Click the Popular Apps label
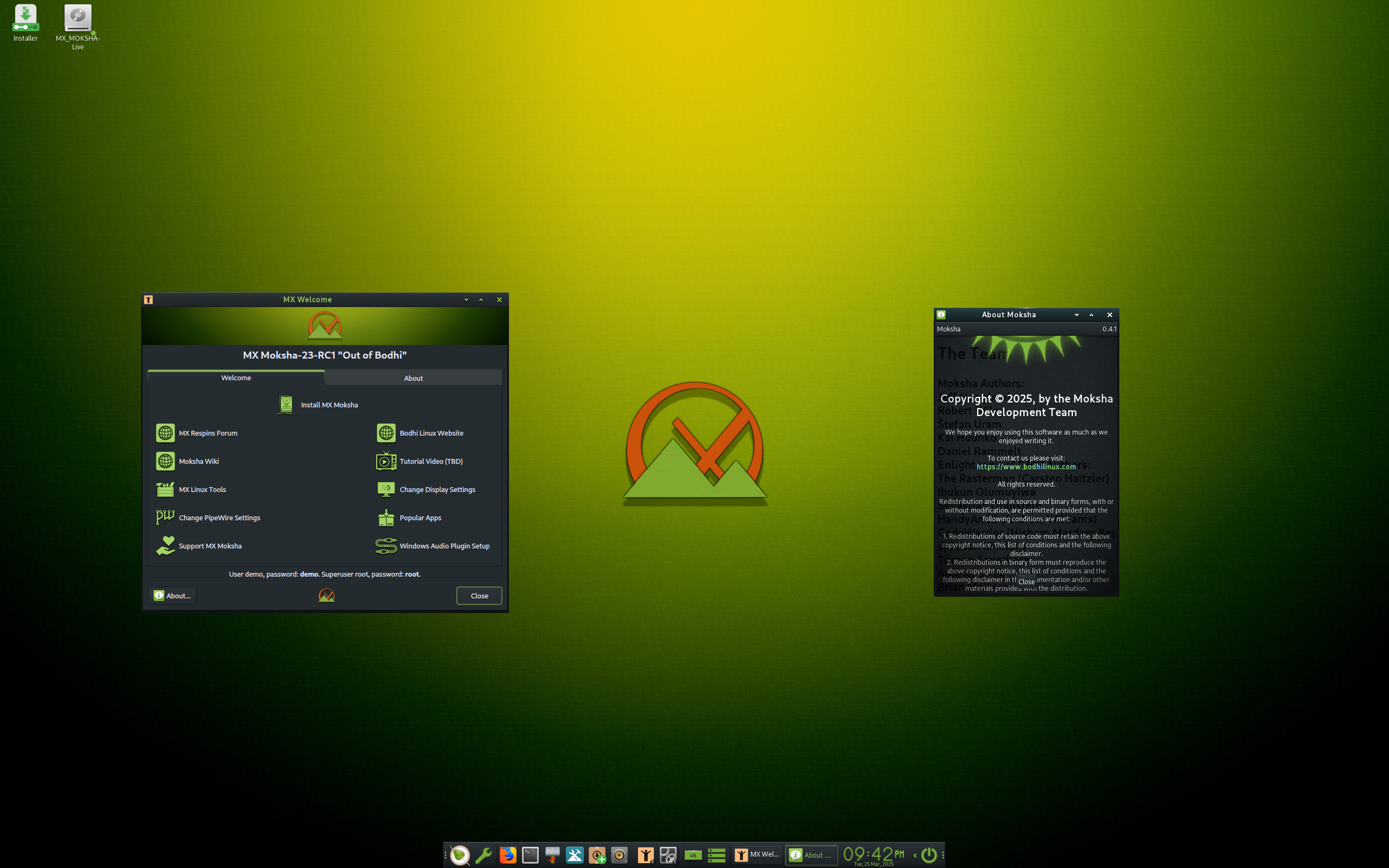The image size is (1389, 868). click(420, 517)
